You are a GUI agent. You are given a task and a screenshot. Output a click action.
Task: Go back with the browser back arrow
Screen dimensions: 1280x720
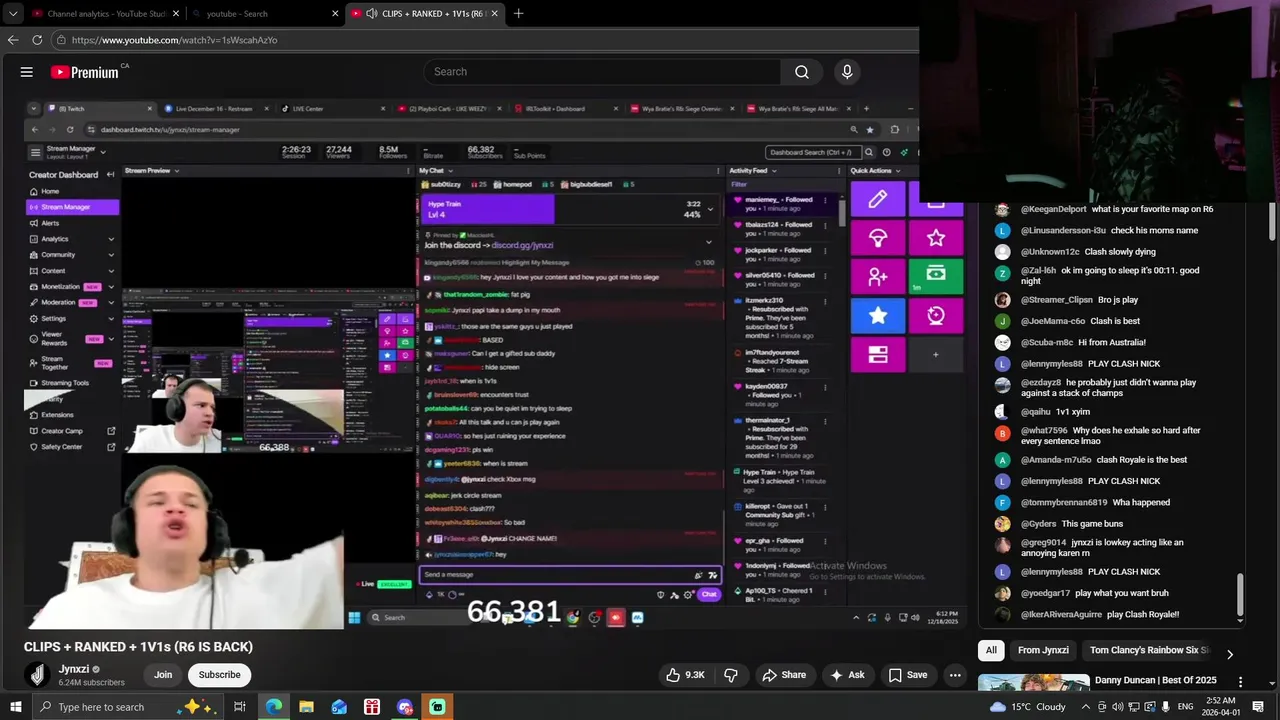(x=13, y=40)
